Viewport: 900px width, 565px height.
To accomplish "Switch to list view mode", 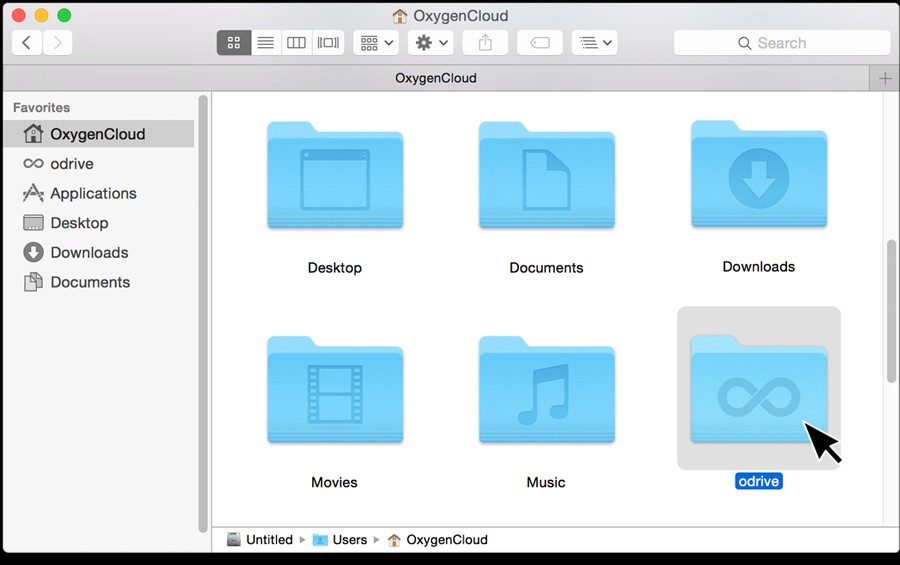I will [x=265, y=43].
